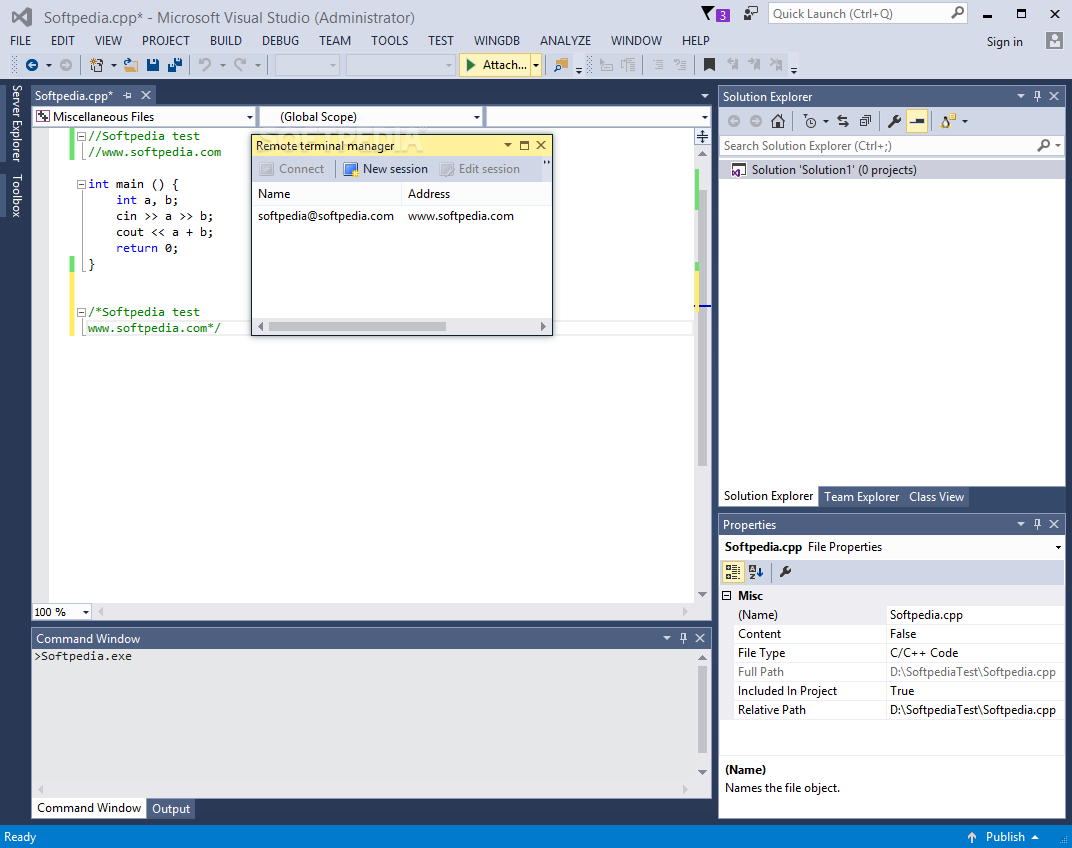Open the ANALYZE menu
The image size is (1072, 848).
565,41
